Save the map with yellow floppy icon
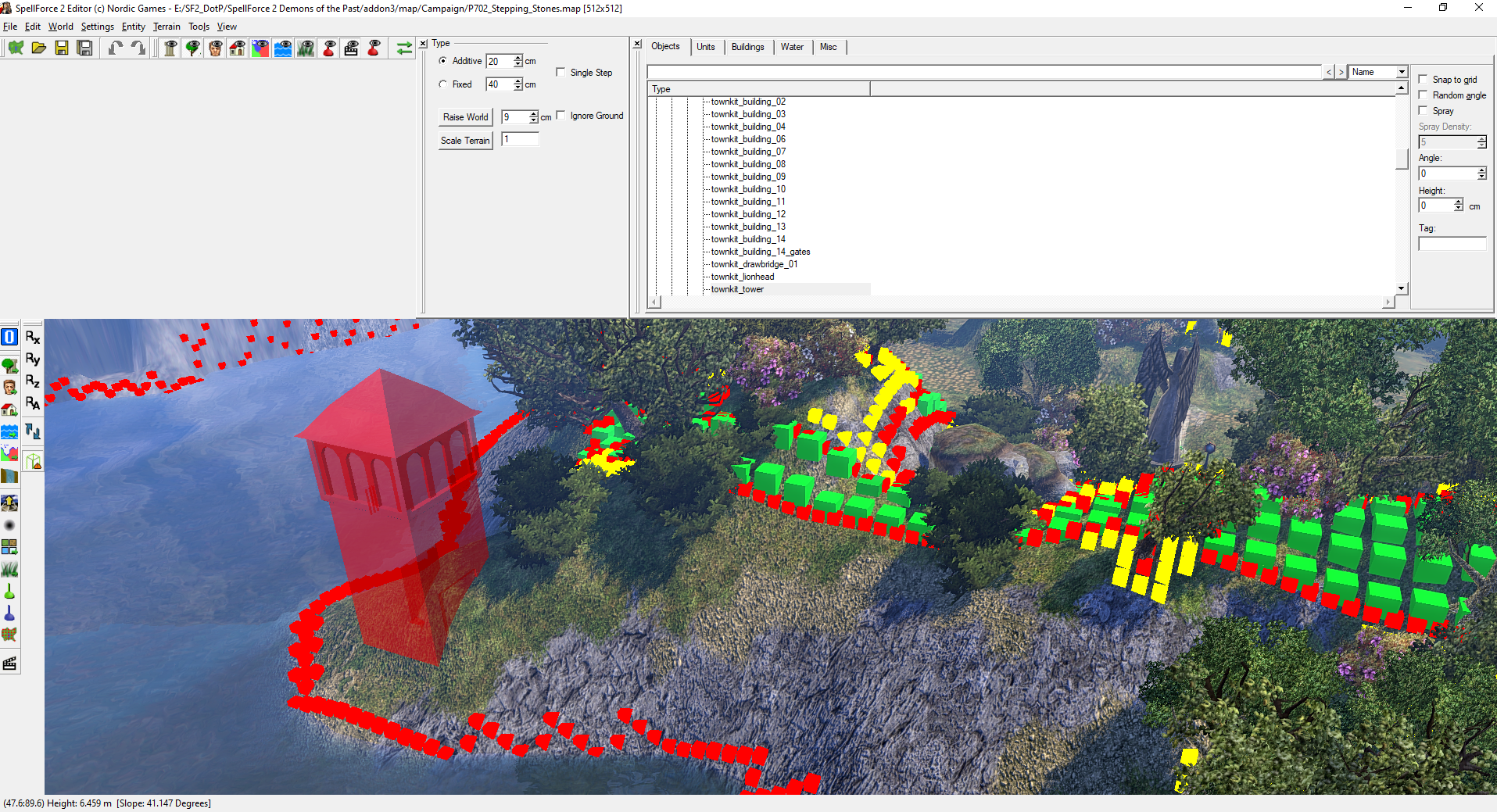Image resolution: width=1497 pixels, height=812 pixels. (x=62, y=48)
